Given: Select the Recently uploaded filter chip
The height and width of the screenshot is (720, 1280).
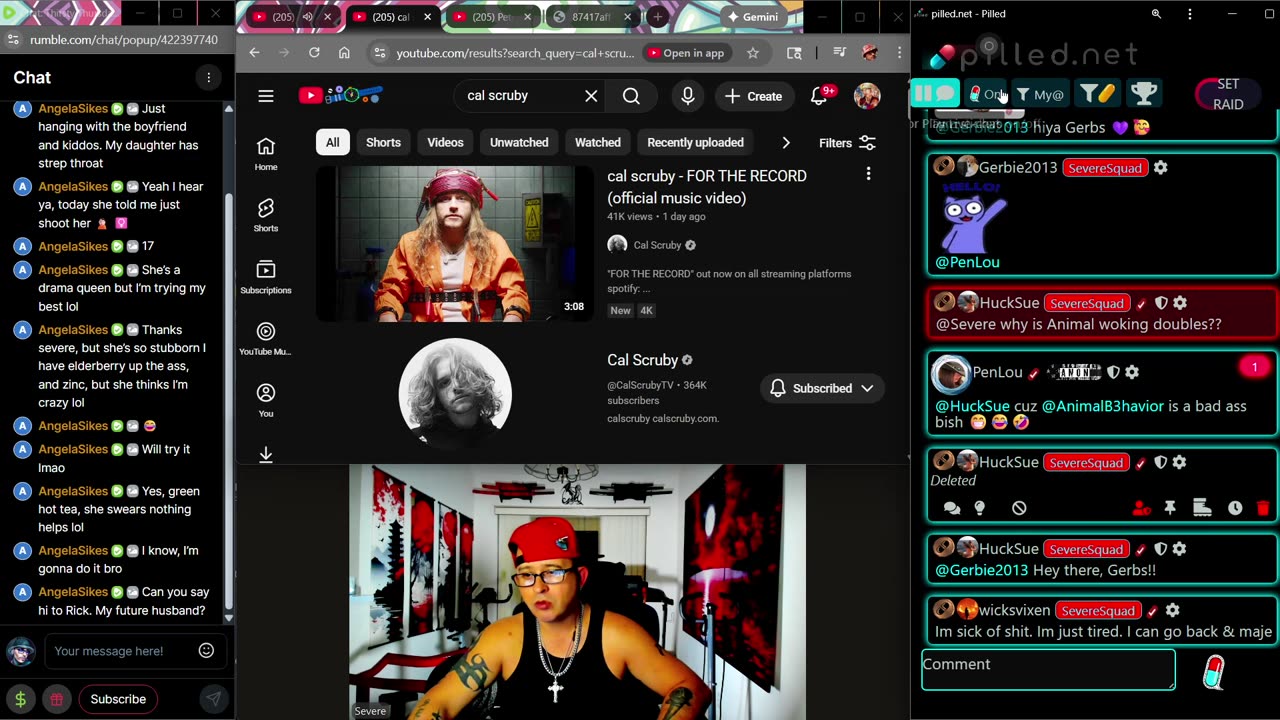Looking at the screenshot, I should pyautogui.click(x=695, y=142).
